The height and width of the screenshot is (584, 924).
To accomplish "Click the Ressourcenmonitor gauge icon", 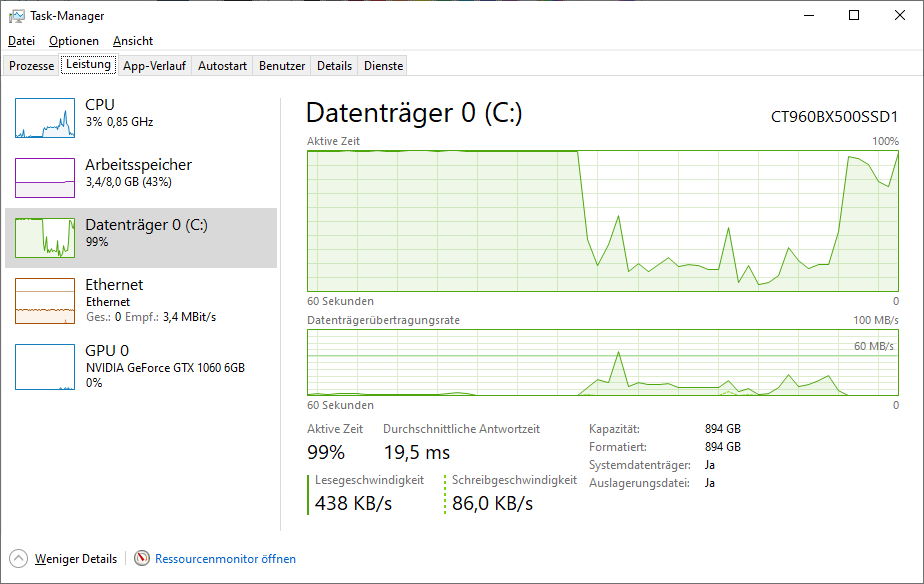I will pyautogui.click(x=141, y=558).
